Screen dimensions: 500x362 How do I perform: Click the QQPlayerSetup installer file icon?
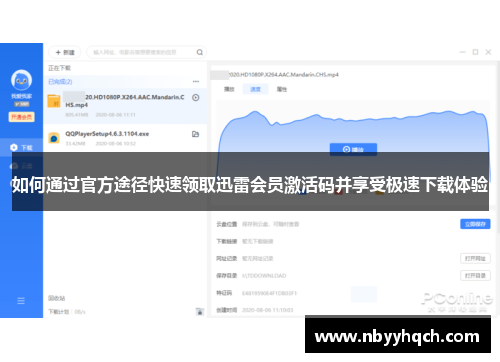pos(54,138)
